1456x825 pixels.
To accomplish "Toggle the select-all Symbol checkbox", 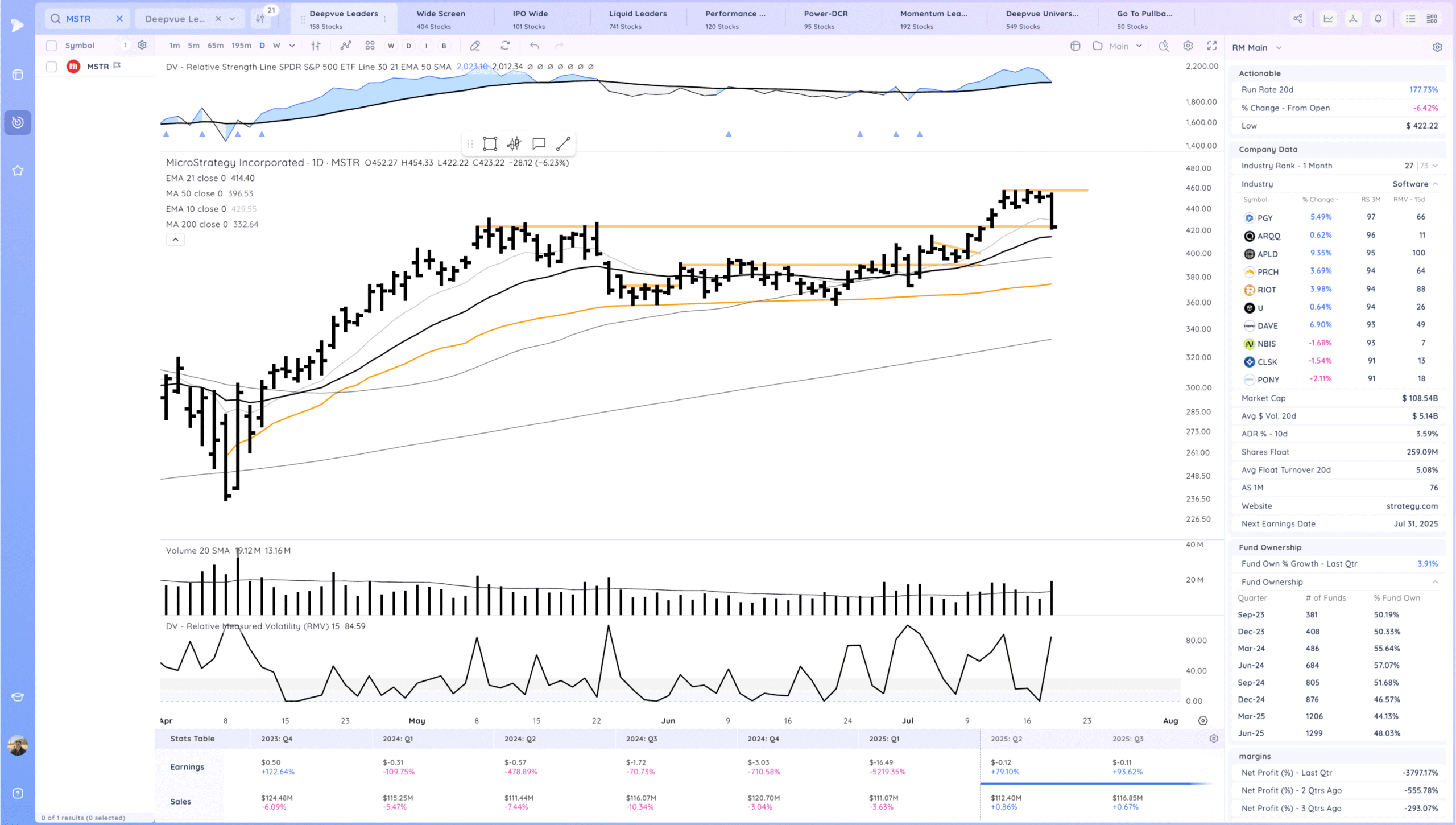I will (x=52, y=46).
